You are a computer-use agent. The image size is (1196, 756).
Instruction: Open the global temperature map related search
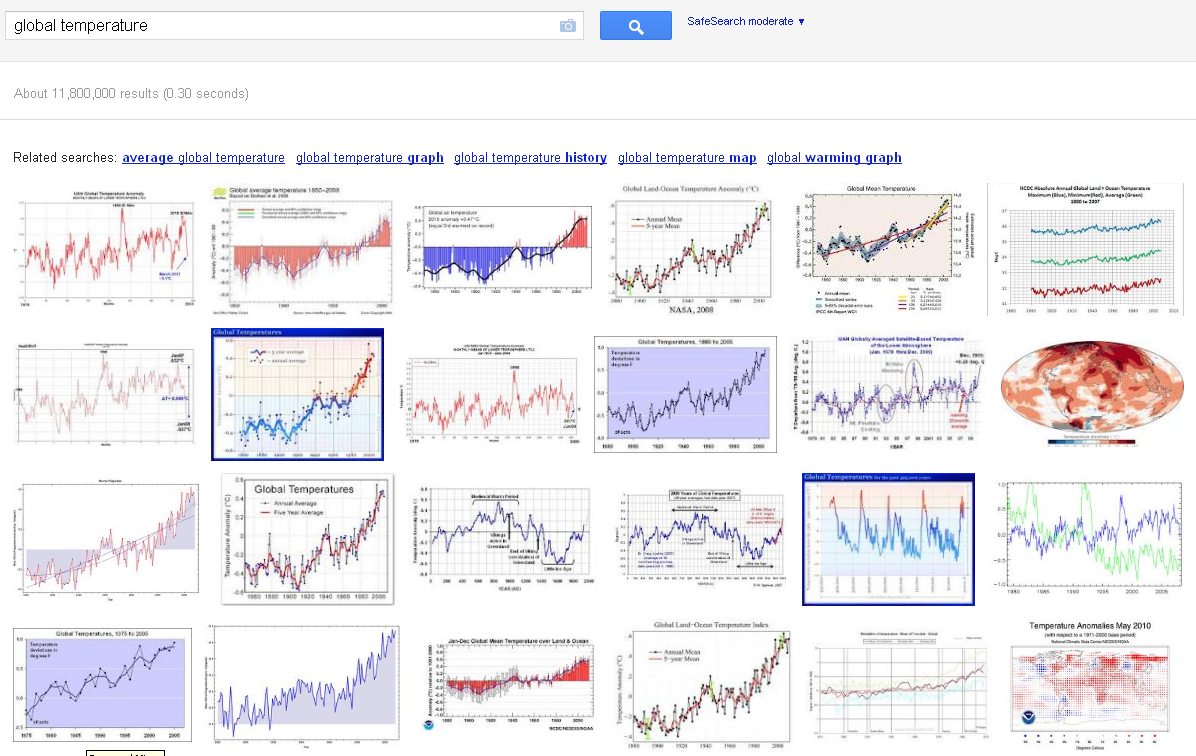(x=686, y=158)
